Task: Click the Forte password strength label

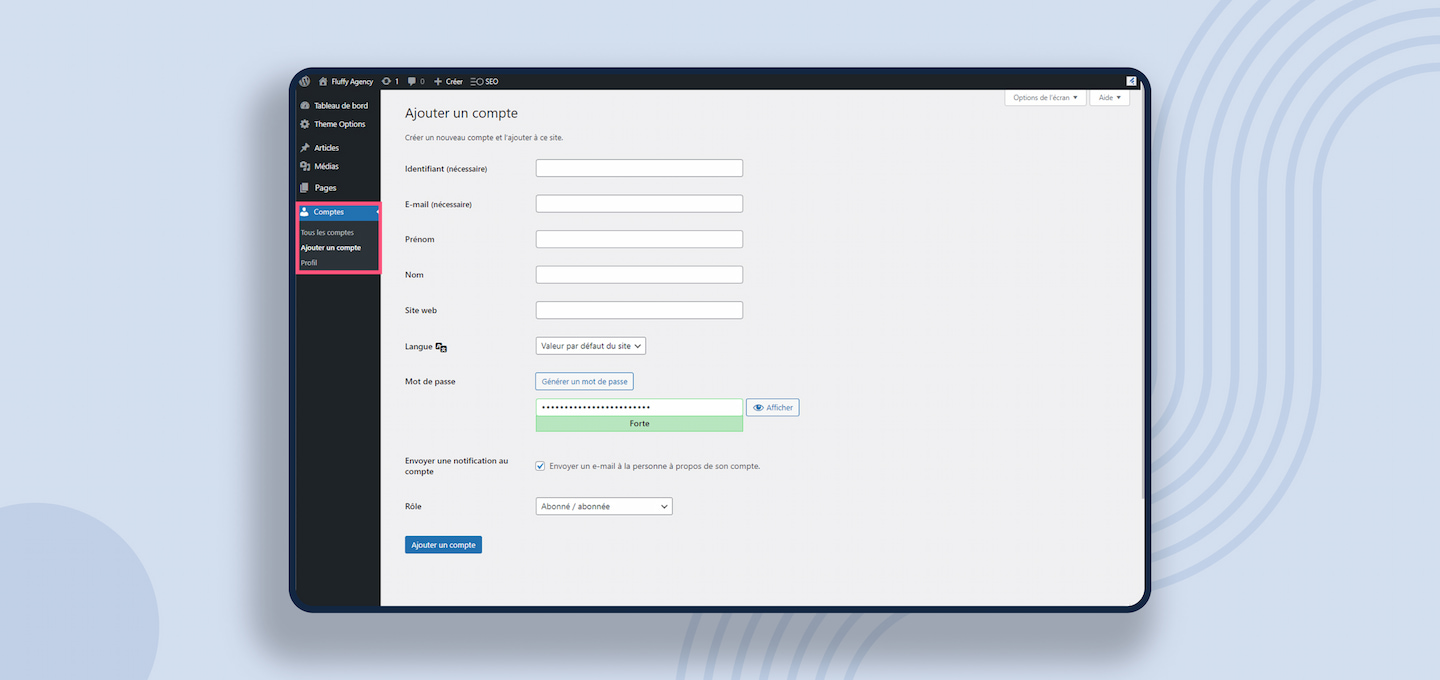Action: coord(639,424)
